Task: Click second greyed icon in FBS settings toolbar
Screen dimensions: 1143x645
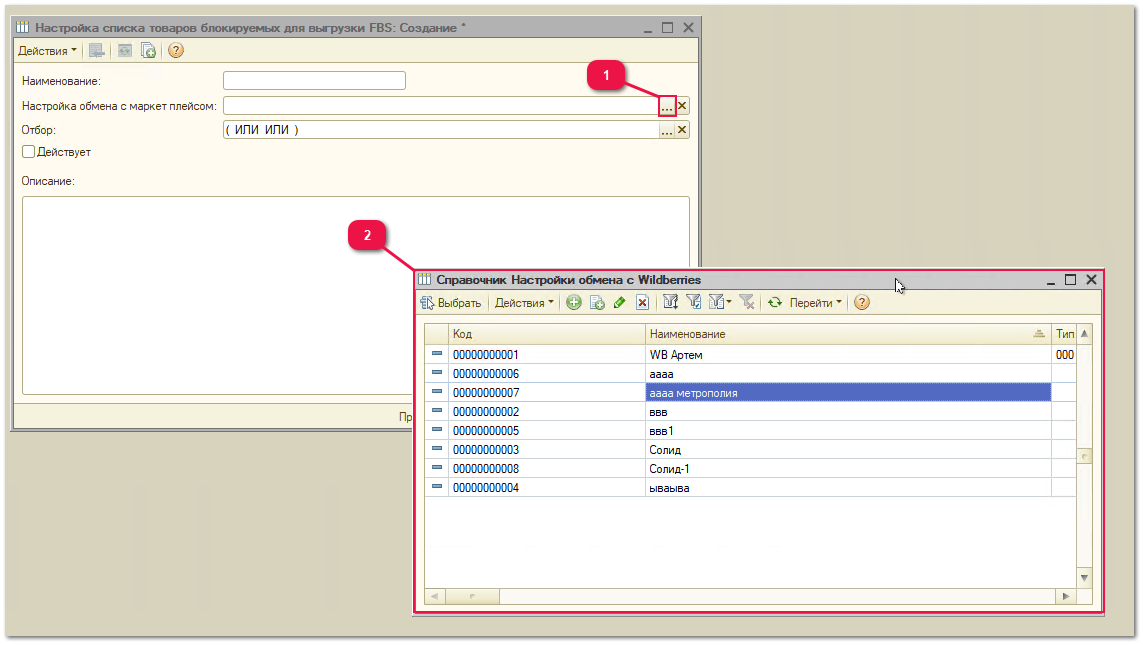Action: [x=125, y=50]
